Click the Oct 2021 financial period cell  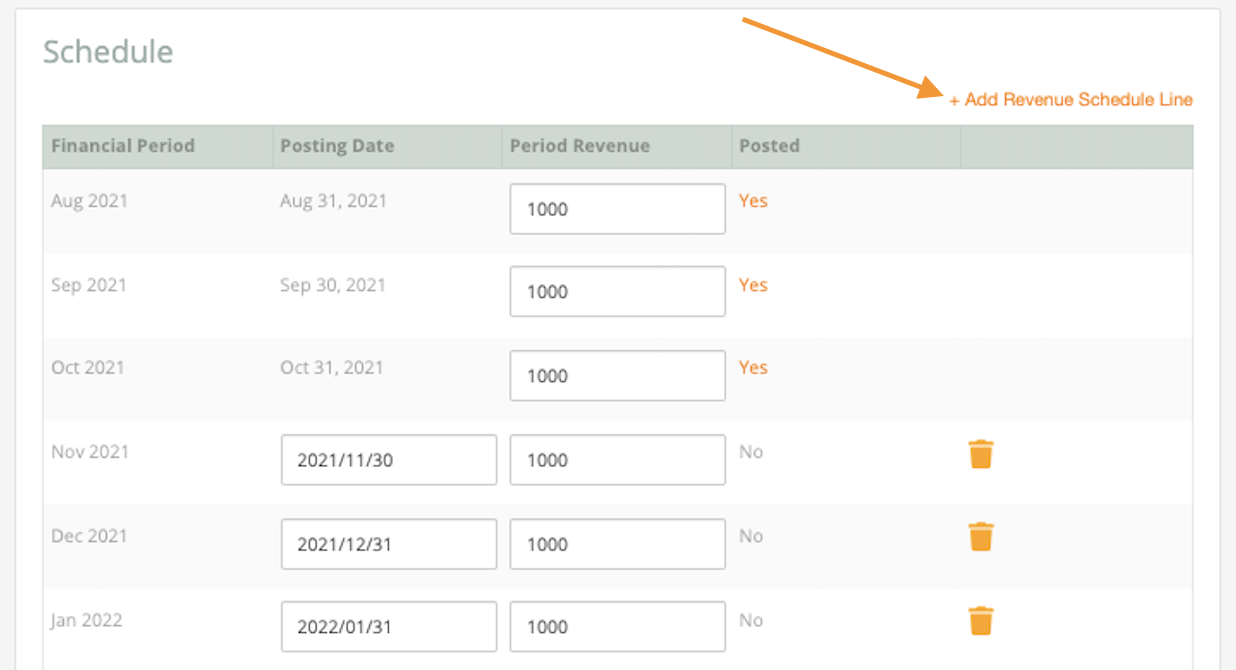pos(88,368)
